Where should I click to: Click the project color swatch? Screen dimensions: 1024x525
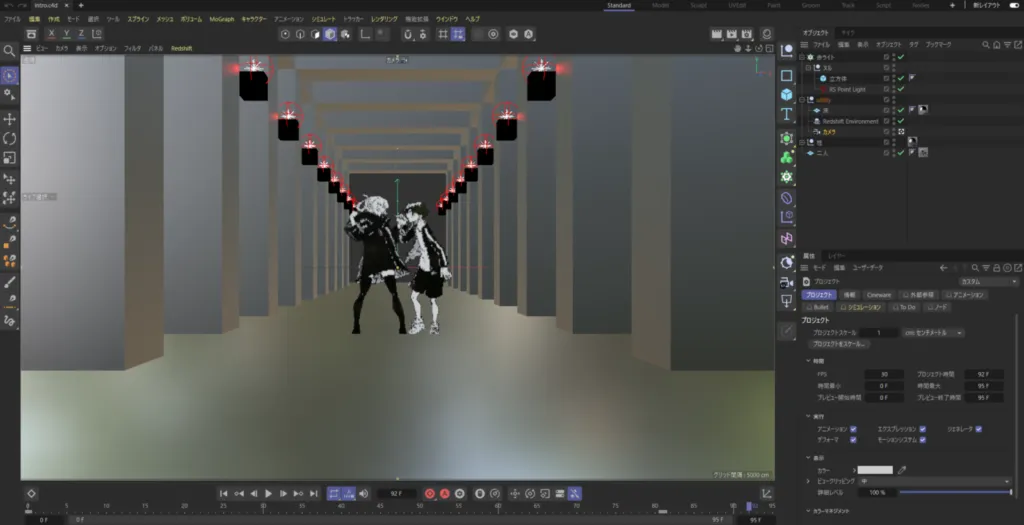coord(875,469)
